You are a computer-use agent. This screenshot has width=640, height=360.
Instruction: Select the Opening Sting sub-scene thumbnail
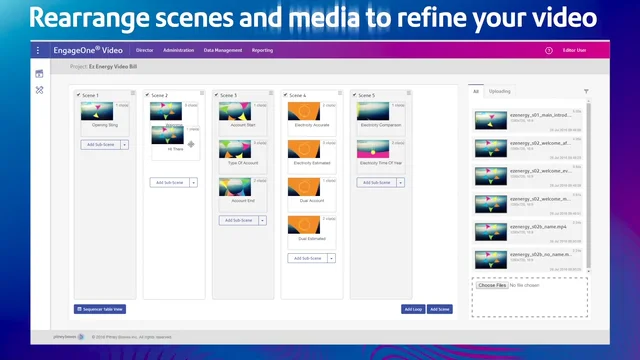point(97,111)
